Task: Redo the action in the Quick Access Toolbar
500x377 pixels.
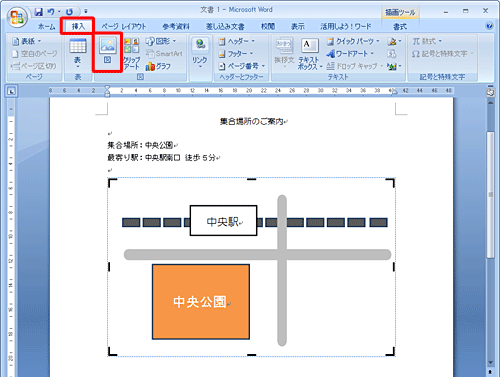Action: 69,12
